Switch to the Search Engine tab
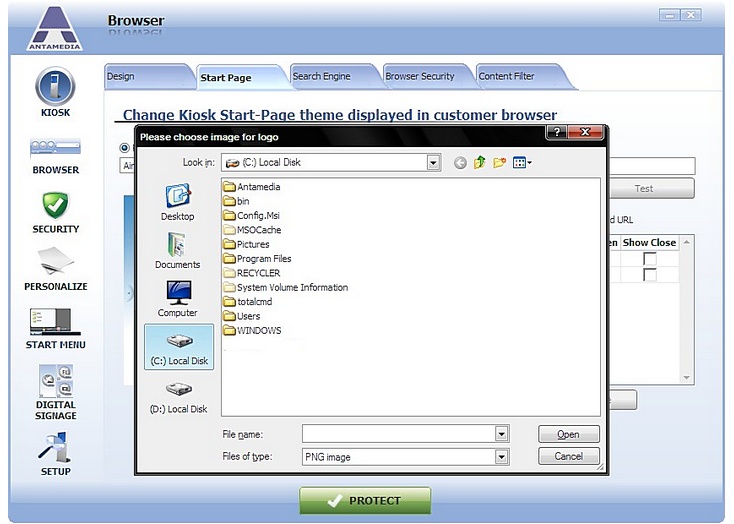734x524 pixels. [321, 76]
